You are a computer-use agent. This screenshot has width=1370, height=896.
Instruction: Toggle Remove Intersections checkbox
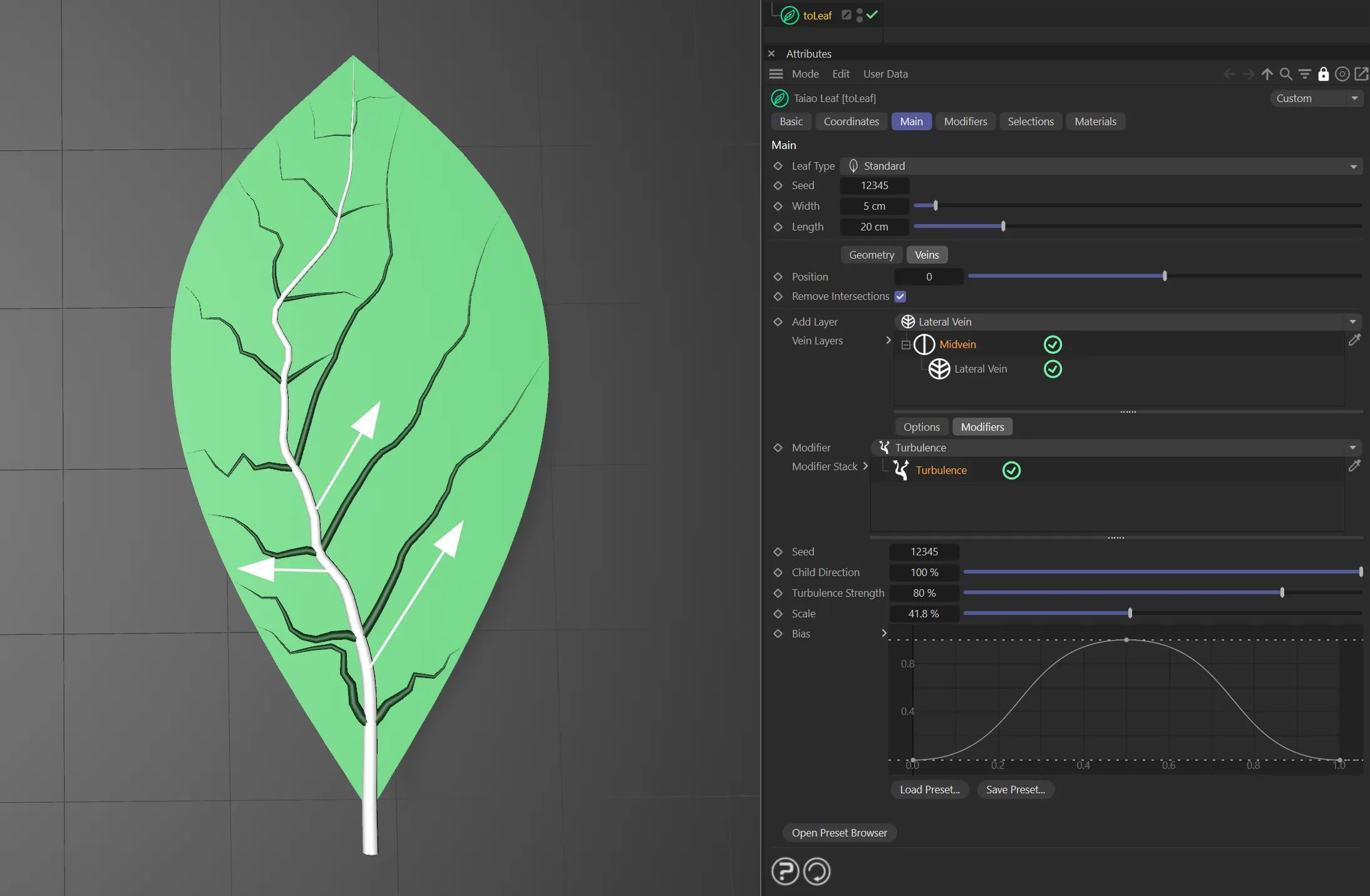click(900, 296)
